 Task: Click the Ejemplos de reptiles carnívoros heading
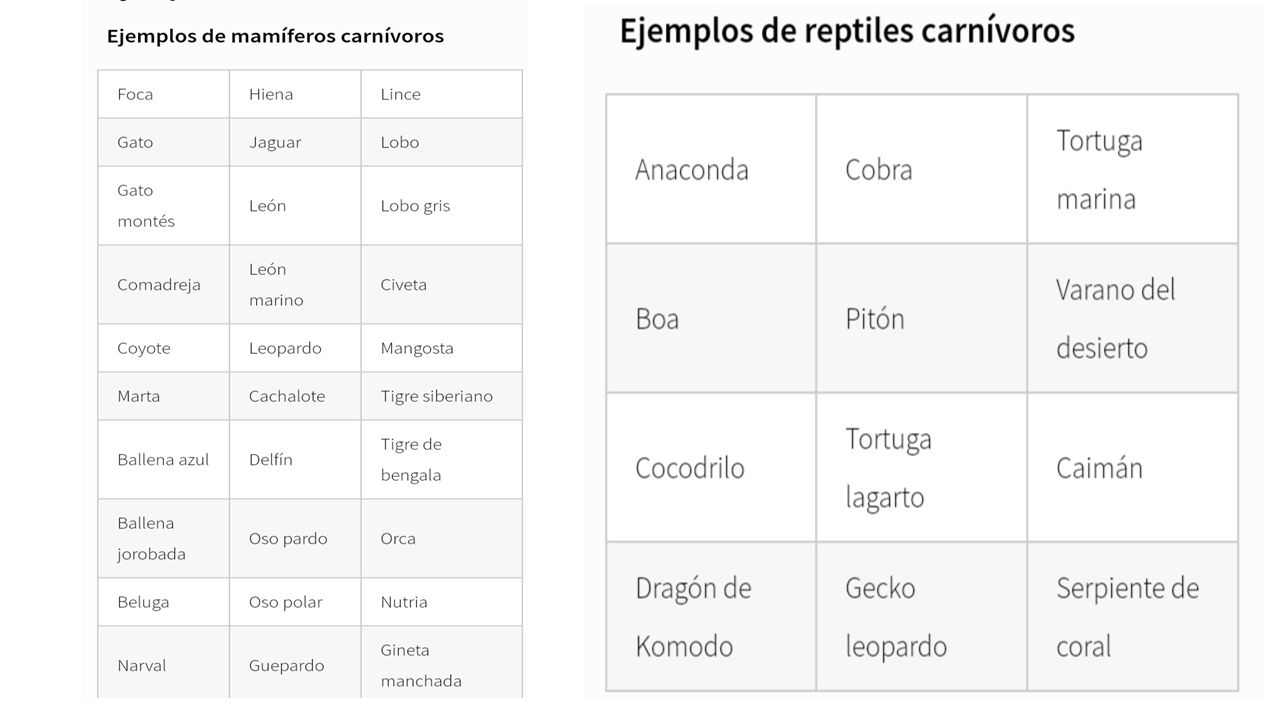point(847,31)
